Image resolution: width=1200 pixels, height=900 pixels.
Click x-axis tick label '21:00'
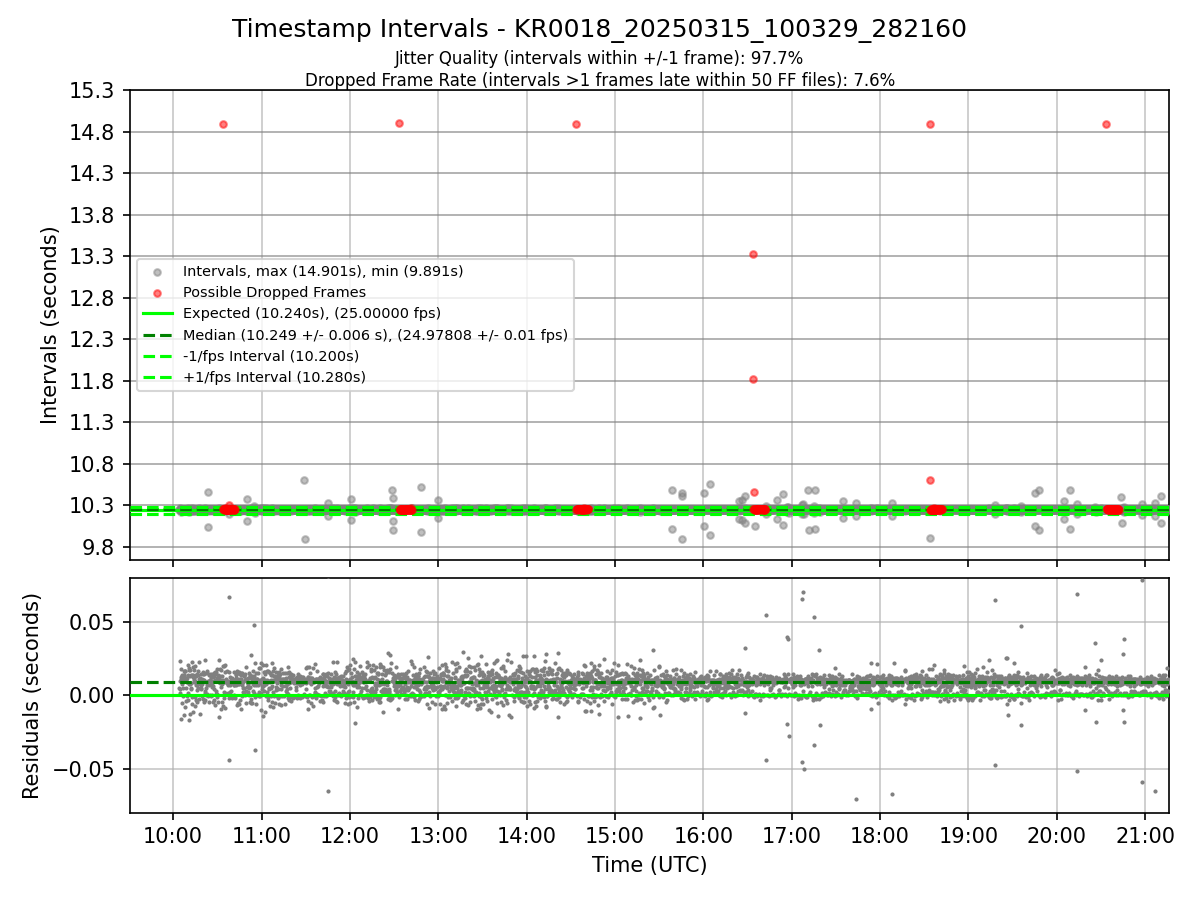point(1144,835)
